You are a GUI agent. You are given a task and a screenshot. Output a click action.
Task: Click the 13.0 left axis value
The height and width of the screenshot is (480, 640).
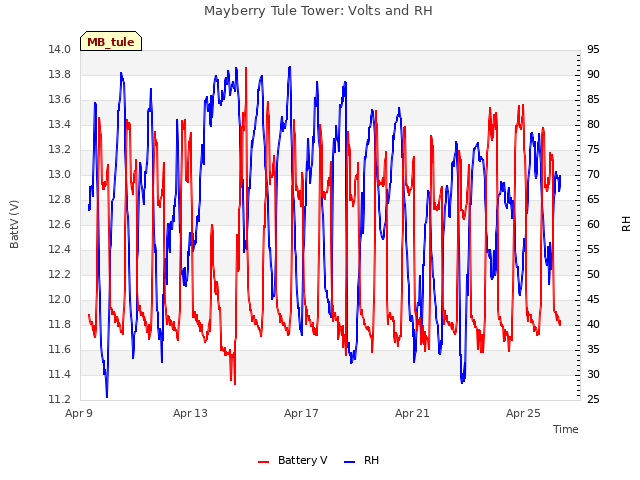60,175
